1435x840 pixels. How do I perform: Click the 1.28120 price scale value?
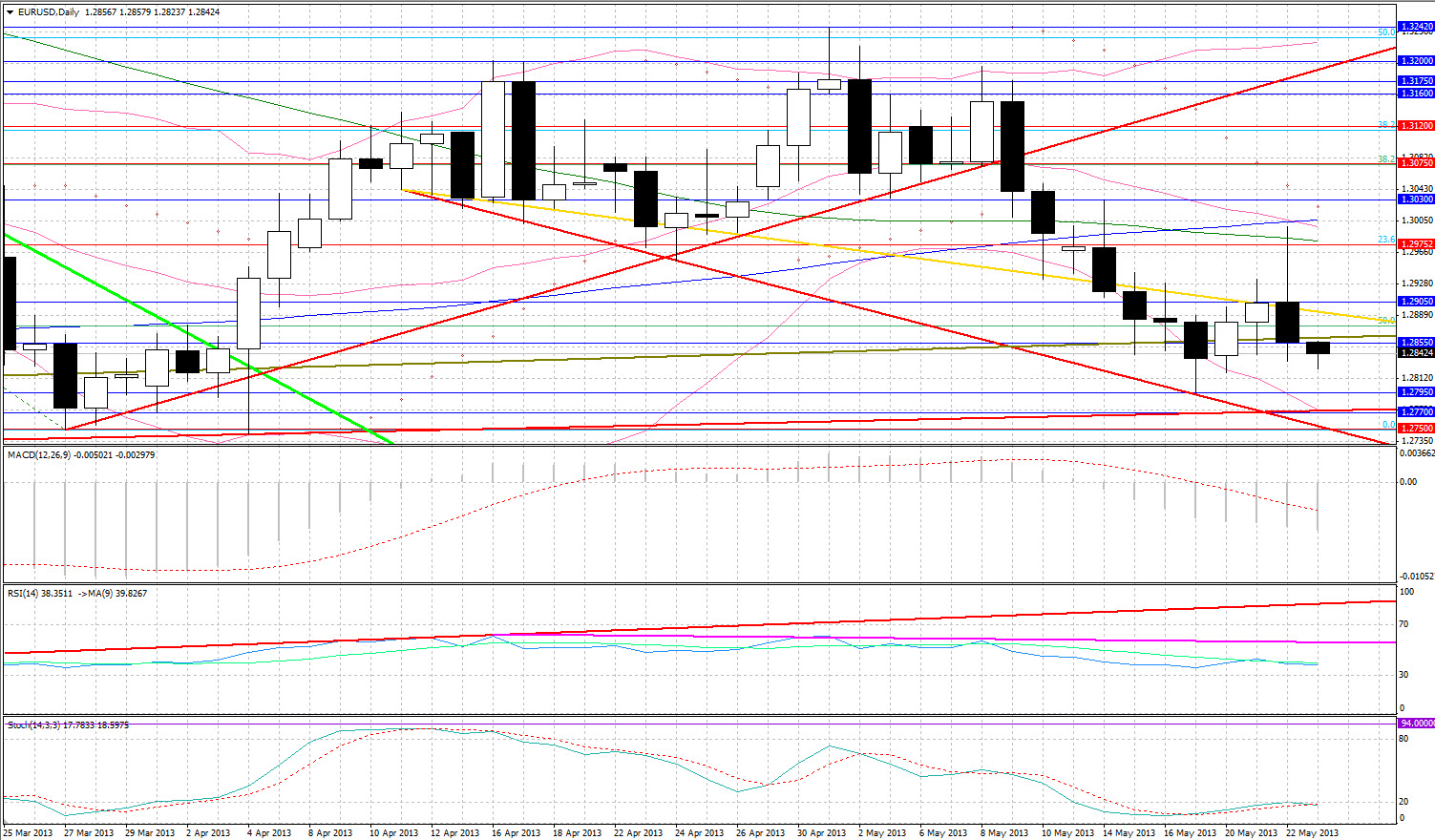point(1416,377)
